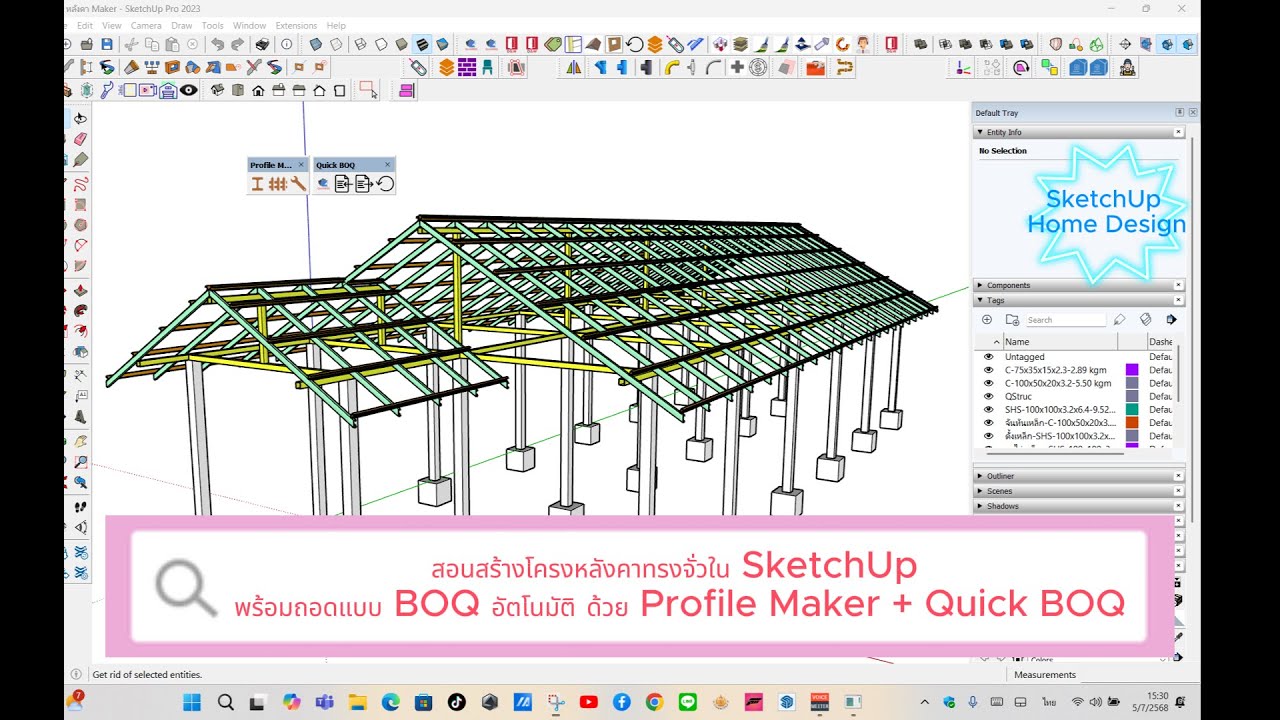This screenshot has width=1280, height=720.
Task: Click the Tags panel horizontal scrollbar
Action: click(1055, 453)
